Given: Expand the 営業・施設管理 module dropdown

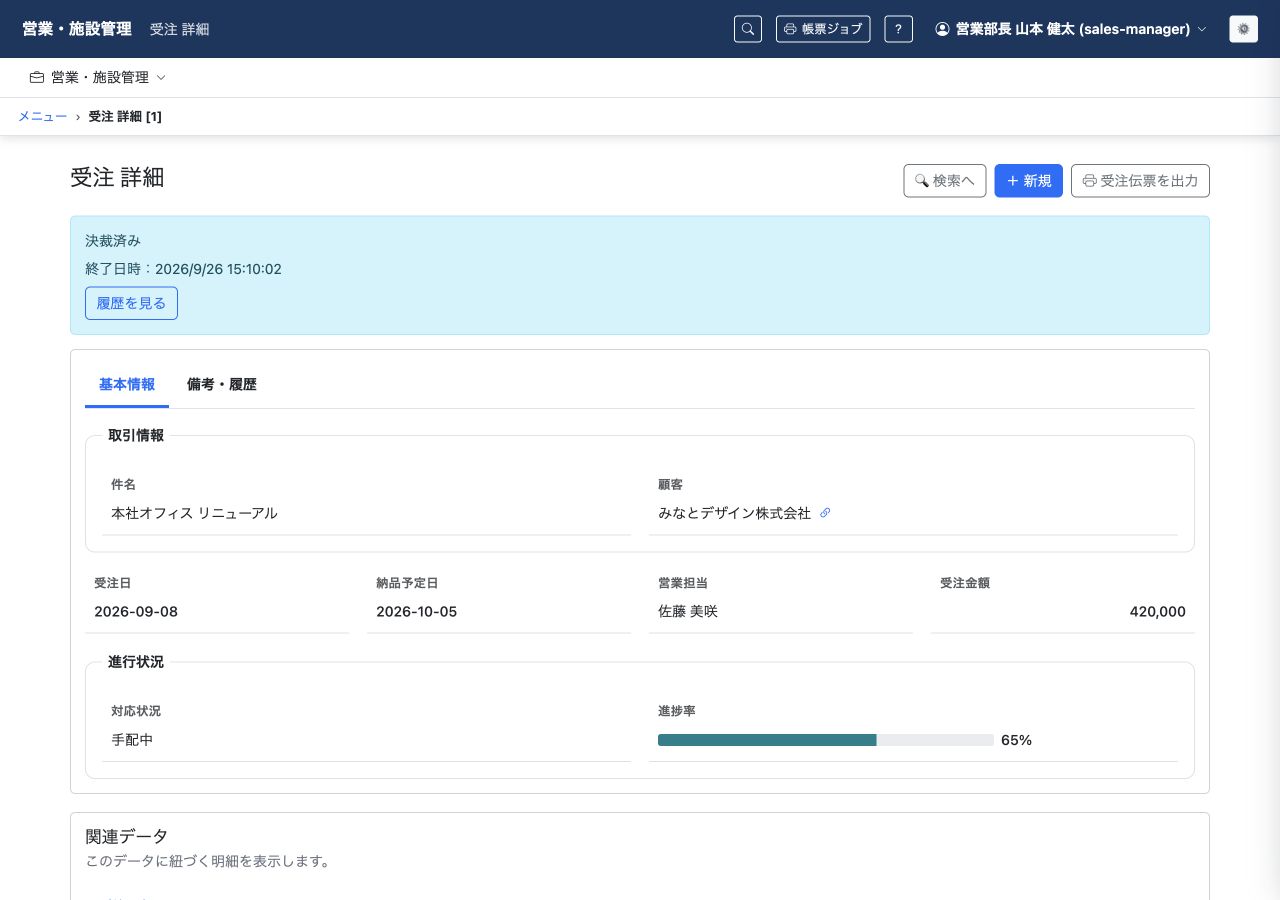Looking at the screenshot, I should (x=98, y=77).
